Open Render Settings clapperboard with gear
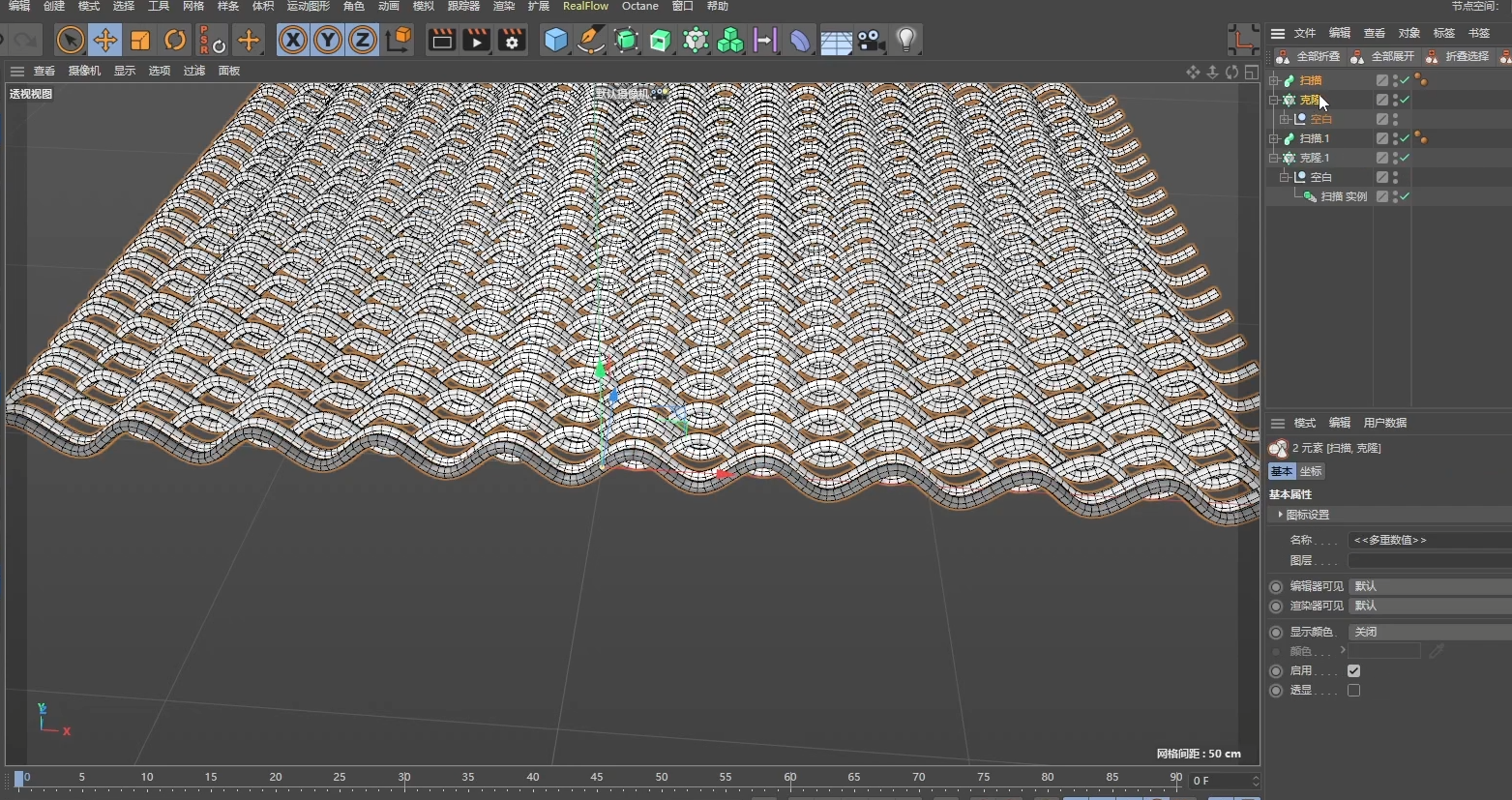1512x800 pixels. (x=512, y=40)
